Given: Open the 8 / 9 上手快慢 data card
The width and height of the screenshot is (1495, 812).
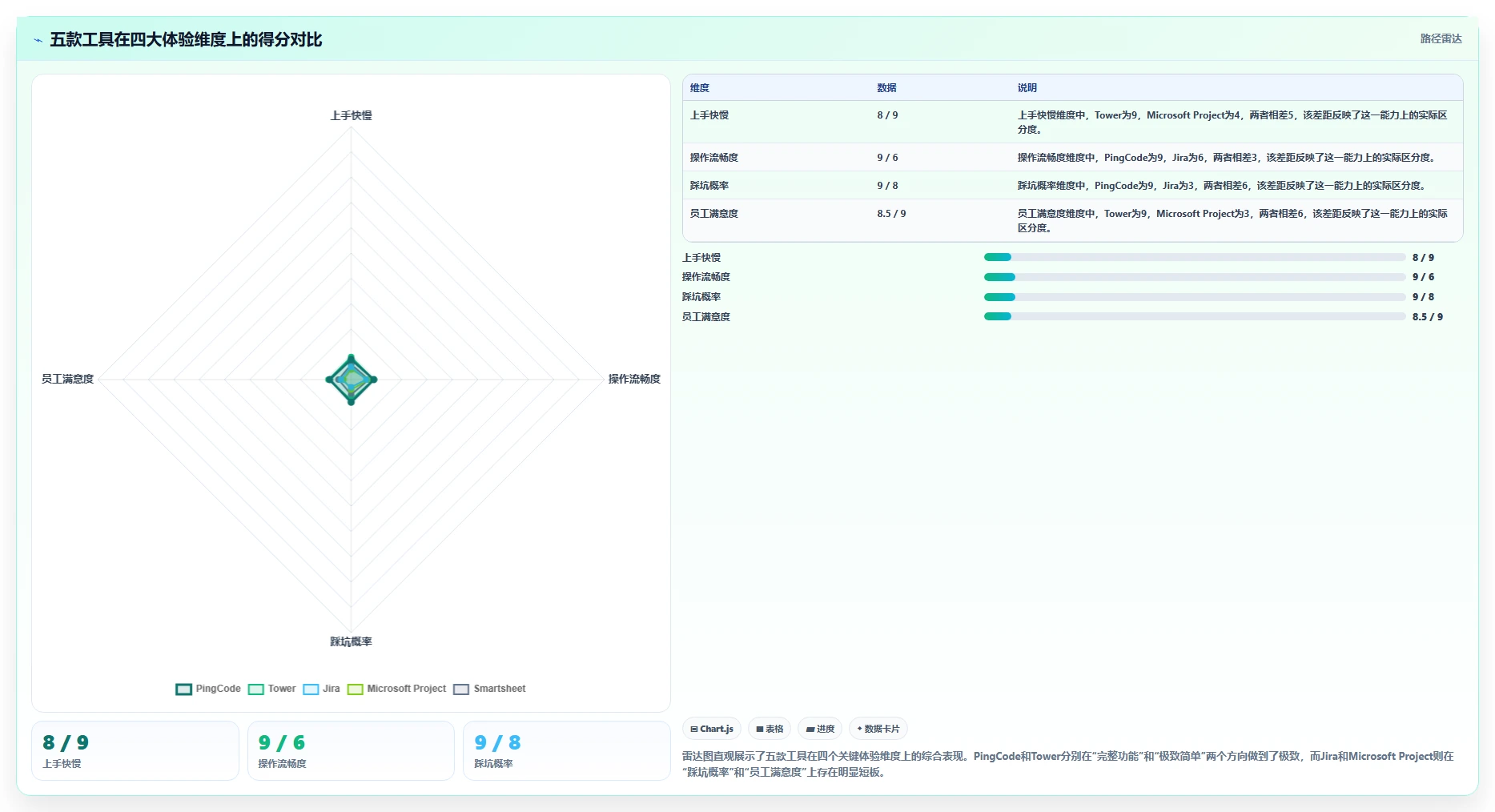Looking at the screenshot, I should tap(135, 750).
